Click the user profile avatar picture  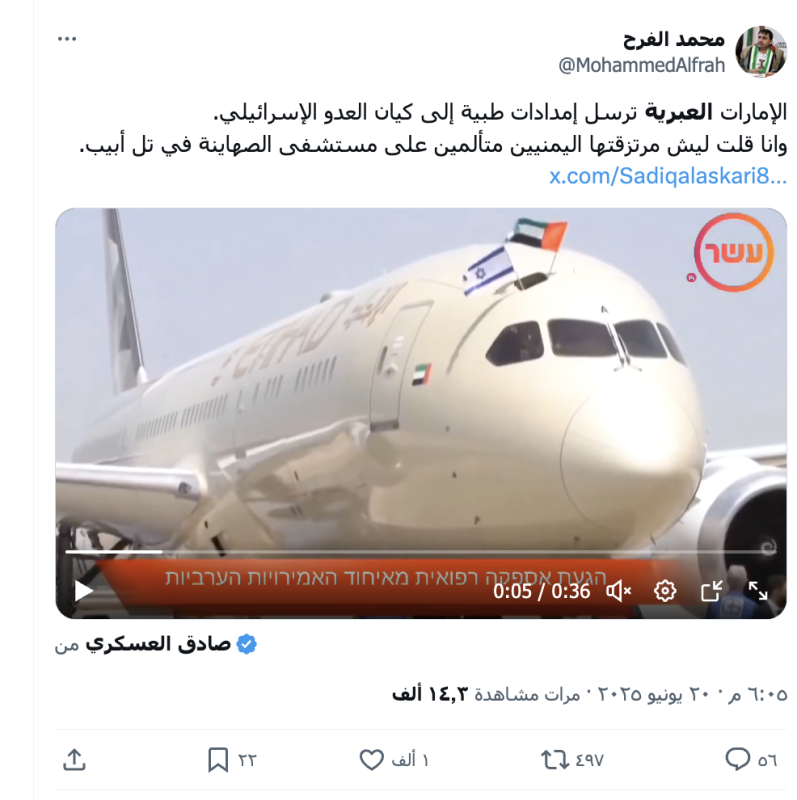(x=761, y=52)
